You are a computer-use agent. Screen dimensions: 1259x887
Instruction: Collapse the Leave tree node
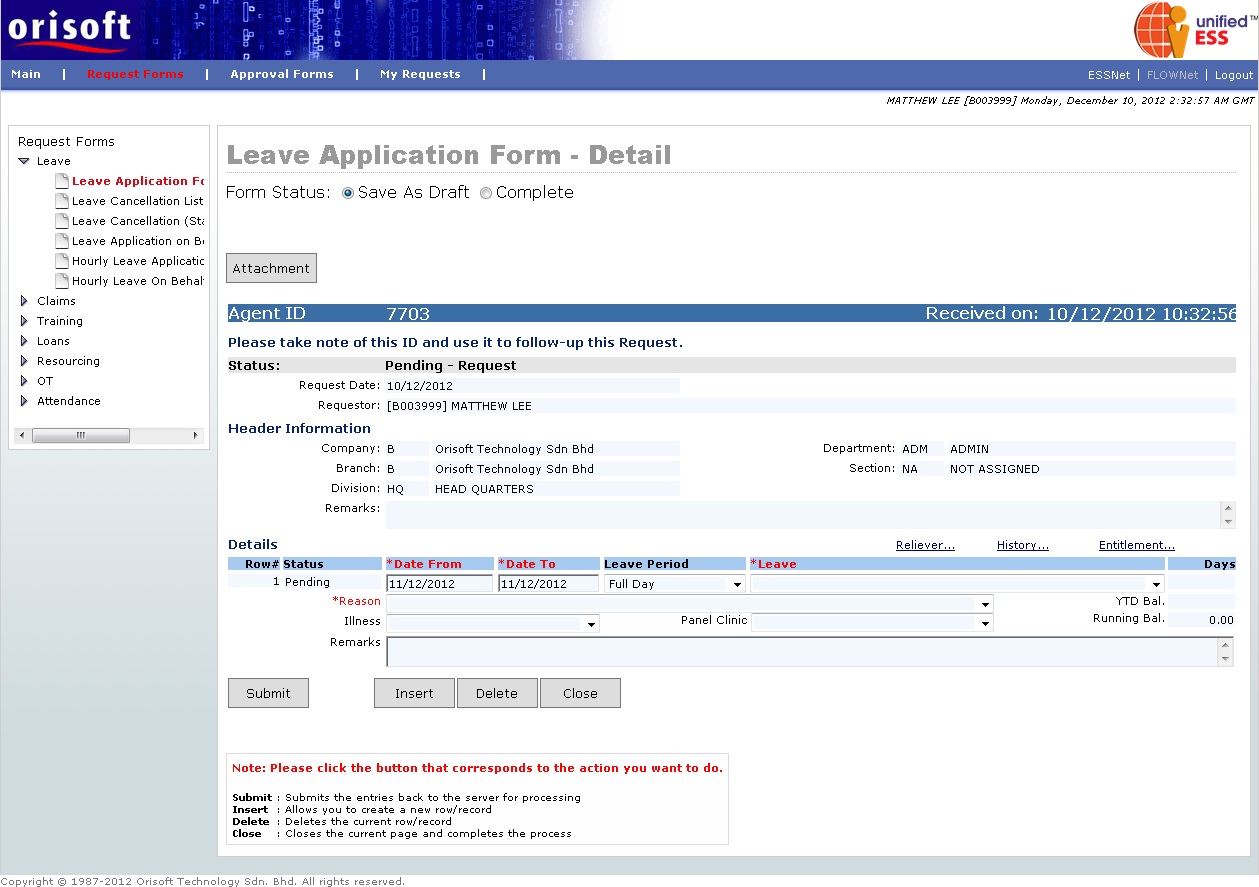[24, 161]
